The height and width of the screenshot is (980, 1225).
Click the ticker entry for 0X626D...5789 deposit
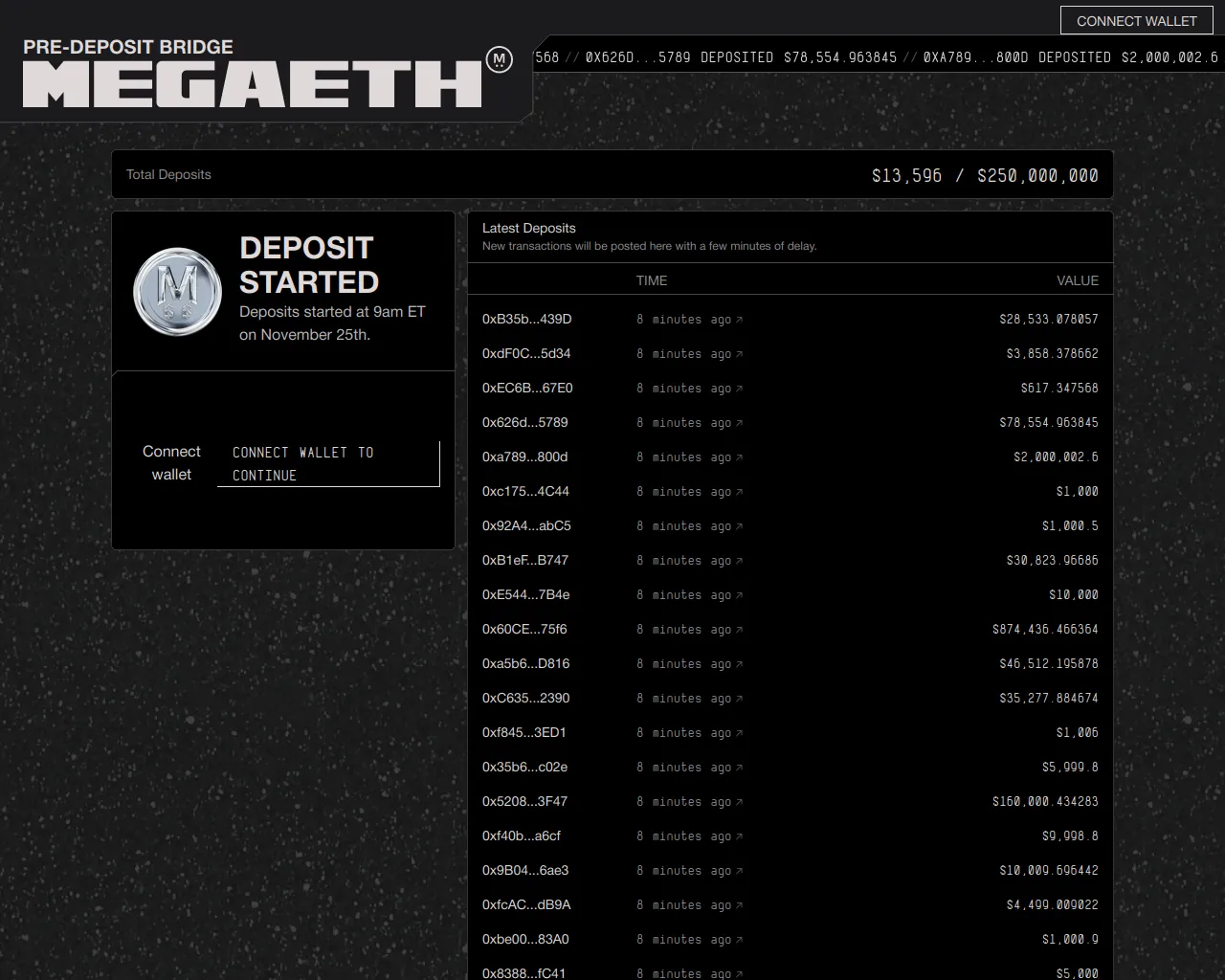[742, 57]
